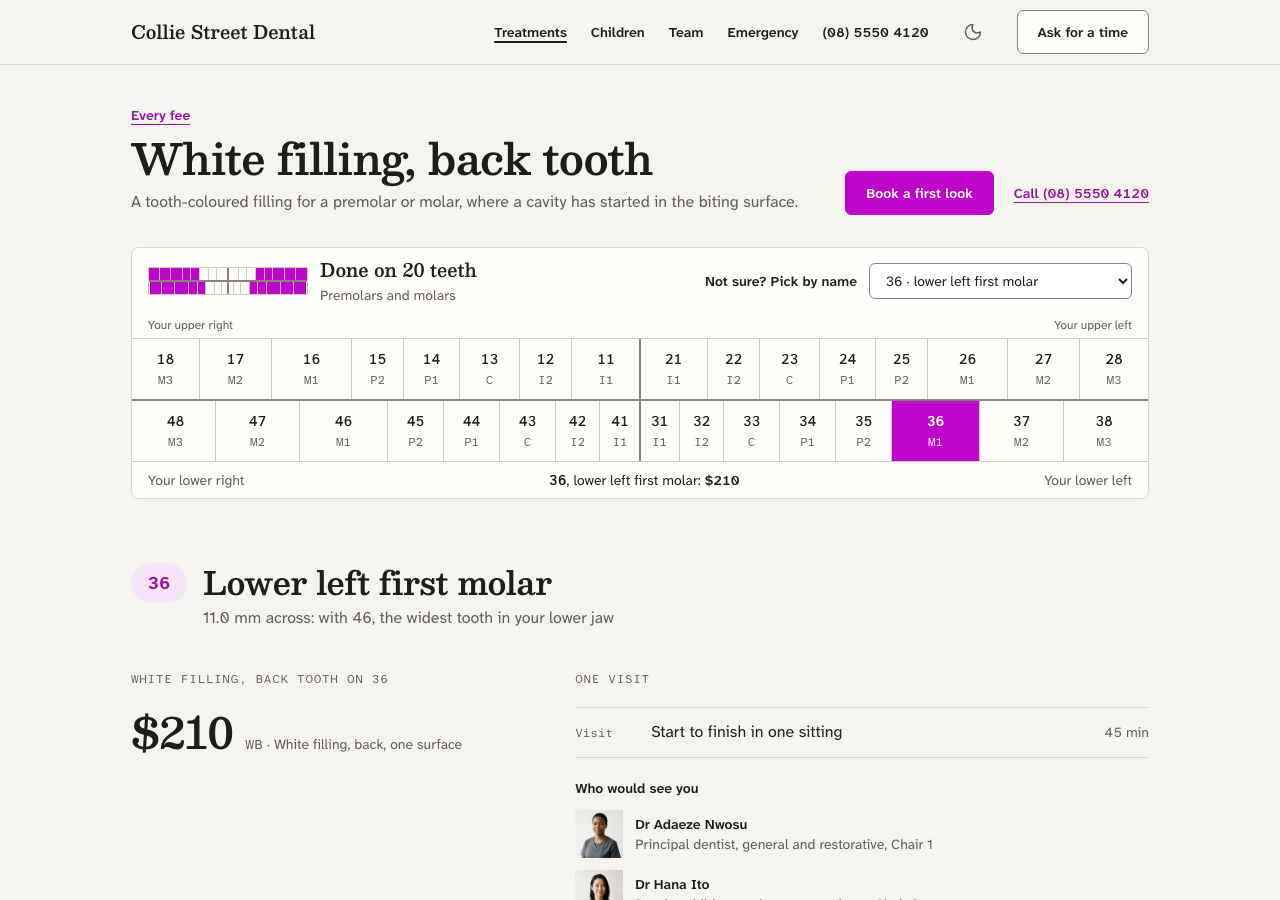This screenshot has width=1280, height=900.
Task: Select tooth 44 in the chart
Action: [472, 431]
